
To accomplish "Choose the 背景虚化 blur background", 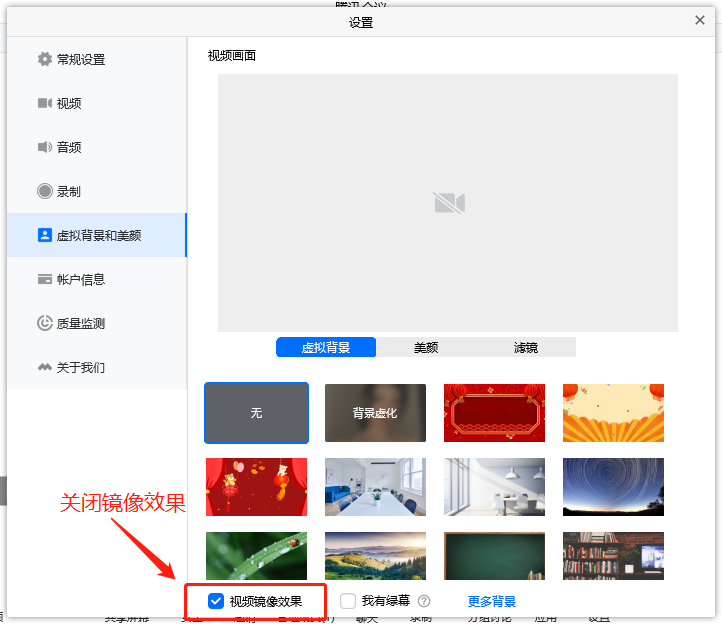I will point(375,412).
